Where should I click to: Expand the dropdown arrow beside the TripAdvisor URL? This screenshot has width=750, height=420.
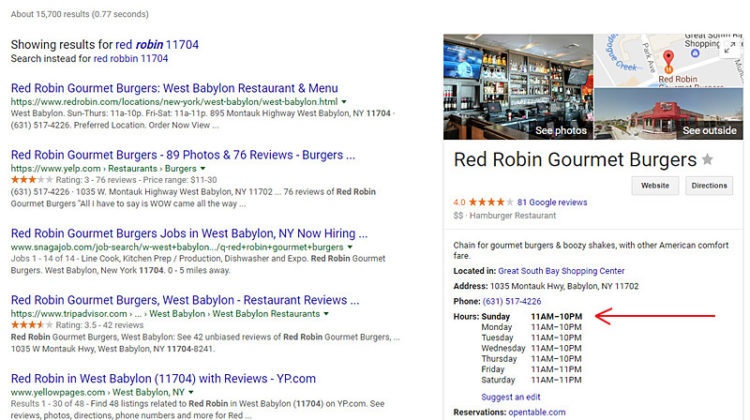pos(326,313)
